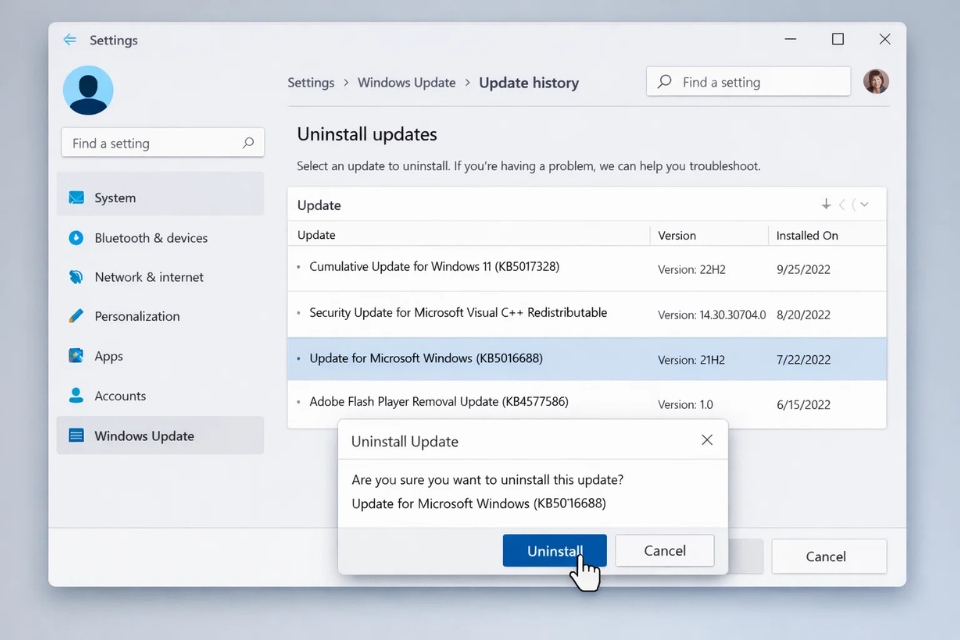
Task: Collapse the Update group using its chevron
Action: click(853, 204)
